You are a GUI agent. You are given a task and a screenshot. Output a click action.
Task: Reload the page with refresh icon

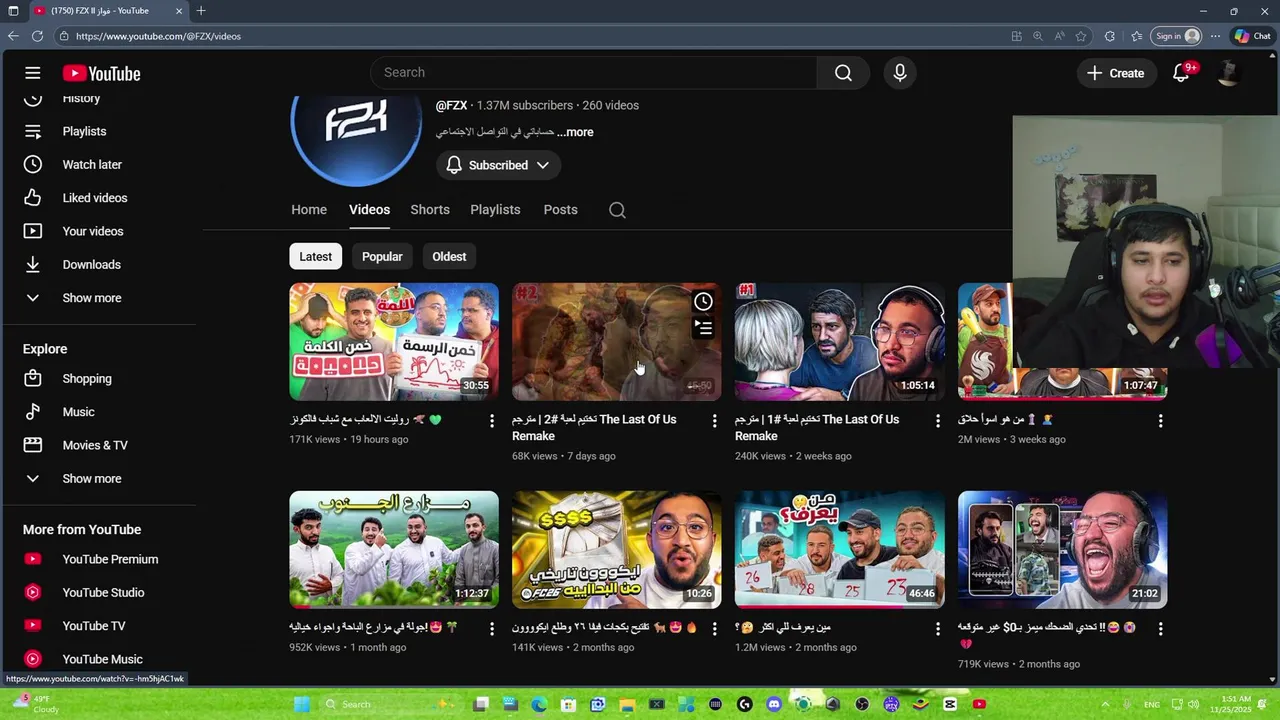click(37, 36)
